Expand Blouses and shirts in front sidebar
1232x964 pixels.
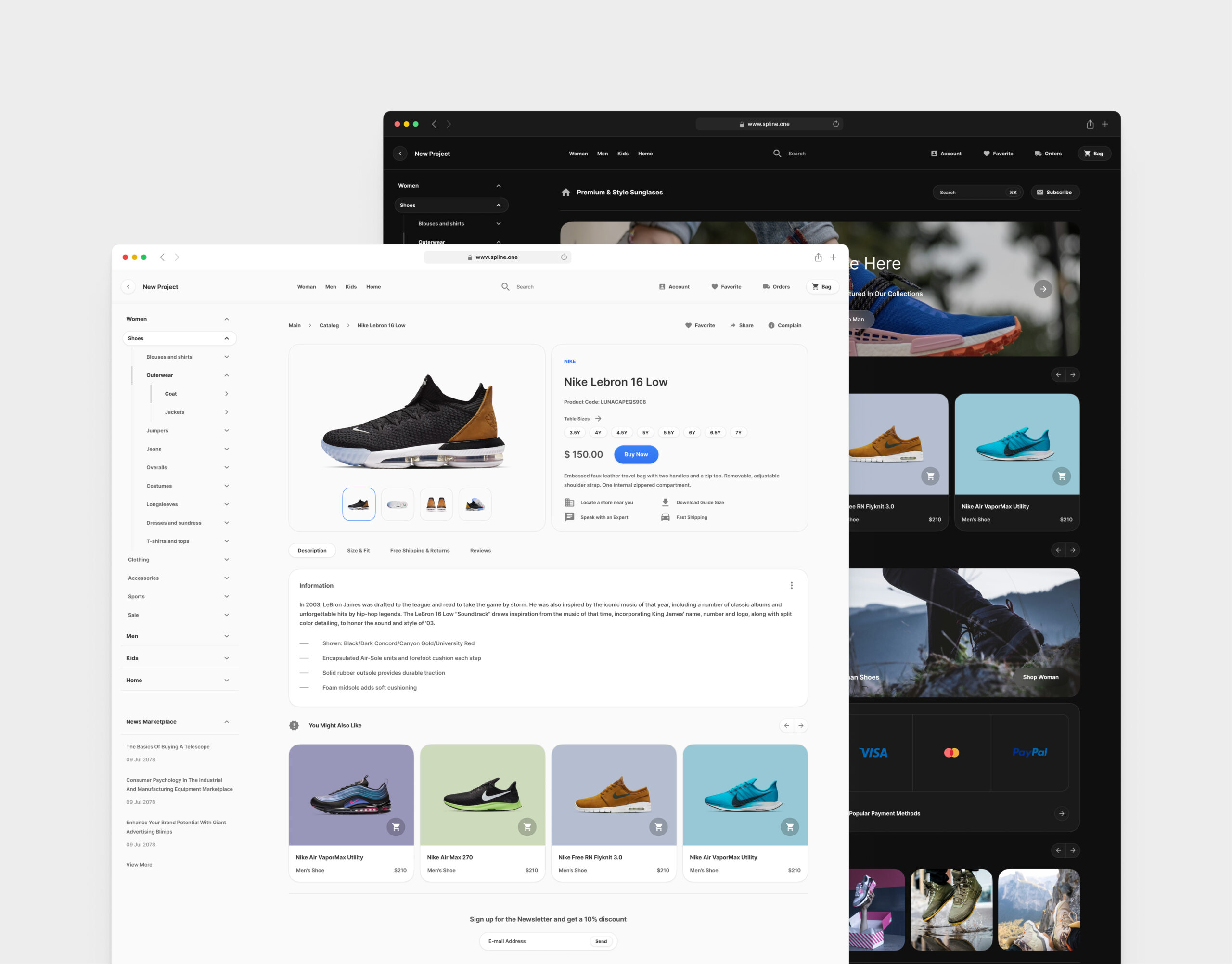226,357
